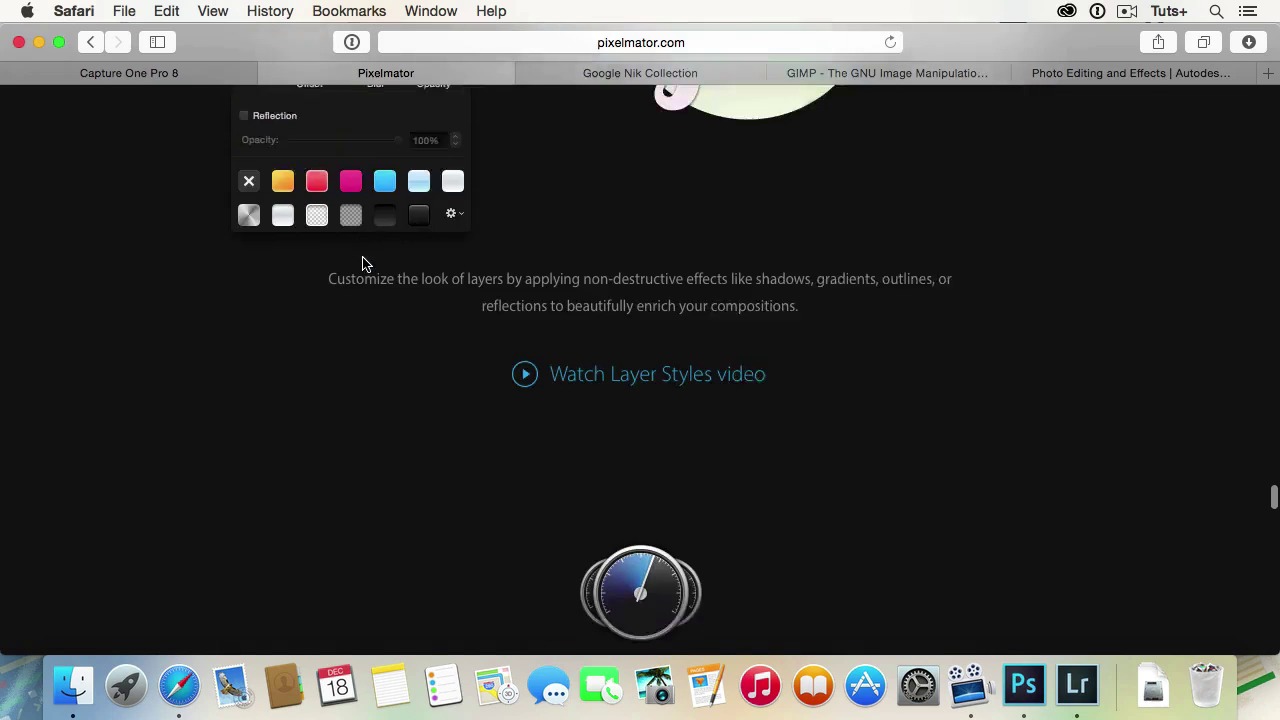Open iBooks from the Dock
The image size is (1280, 720).
pyautogui.click(x=813, y=686)
